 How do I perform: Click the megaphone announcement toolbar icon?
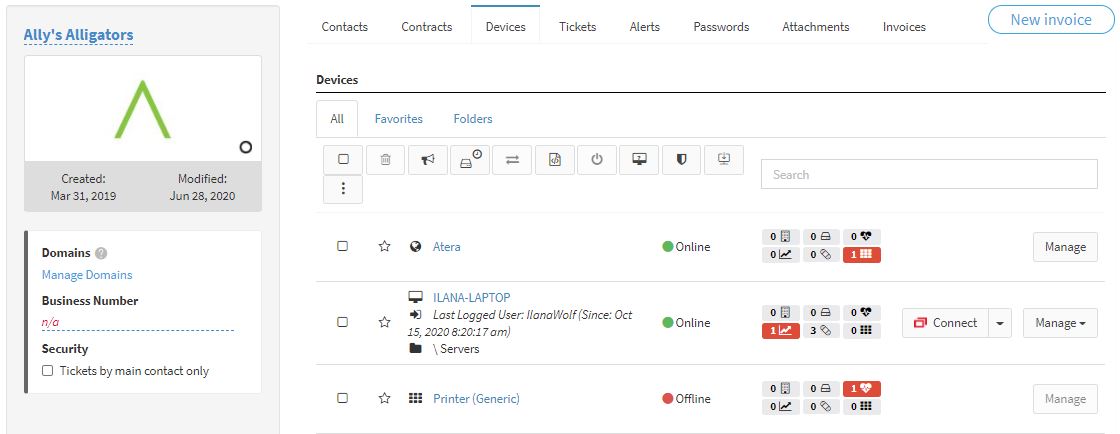point(428,160)
